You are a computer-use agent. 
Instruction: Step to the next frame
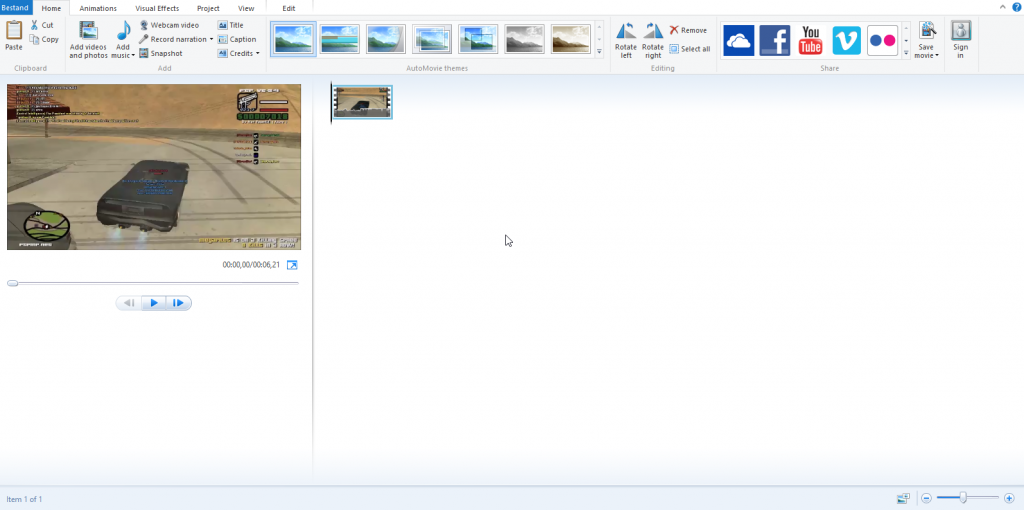(178, 303)
